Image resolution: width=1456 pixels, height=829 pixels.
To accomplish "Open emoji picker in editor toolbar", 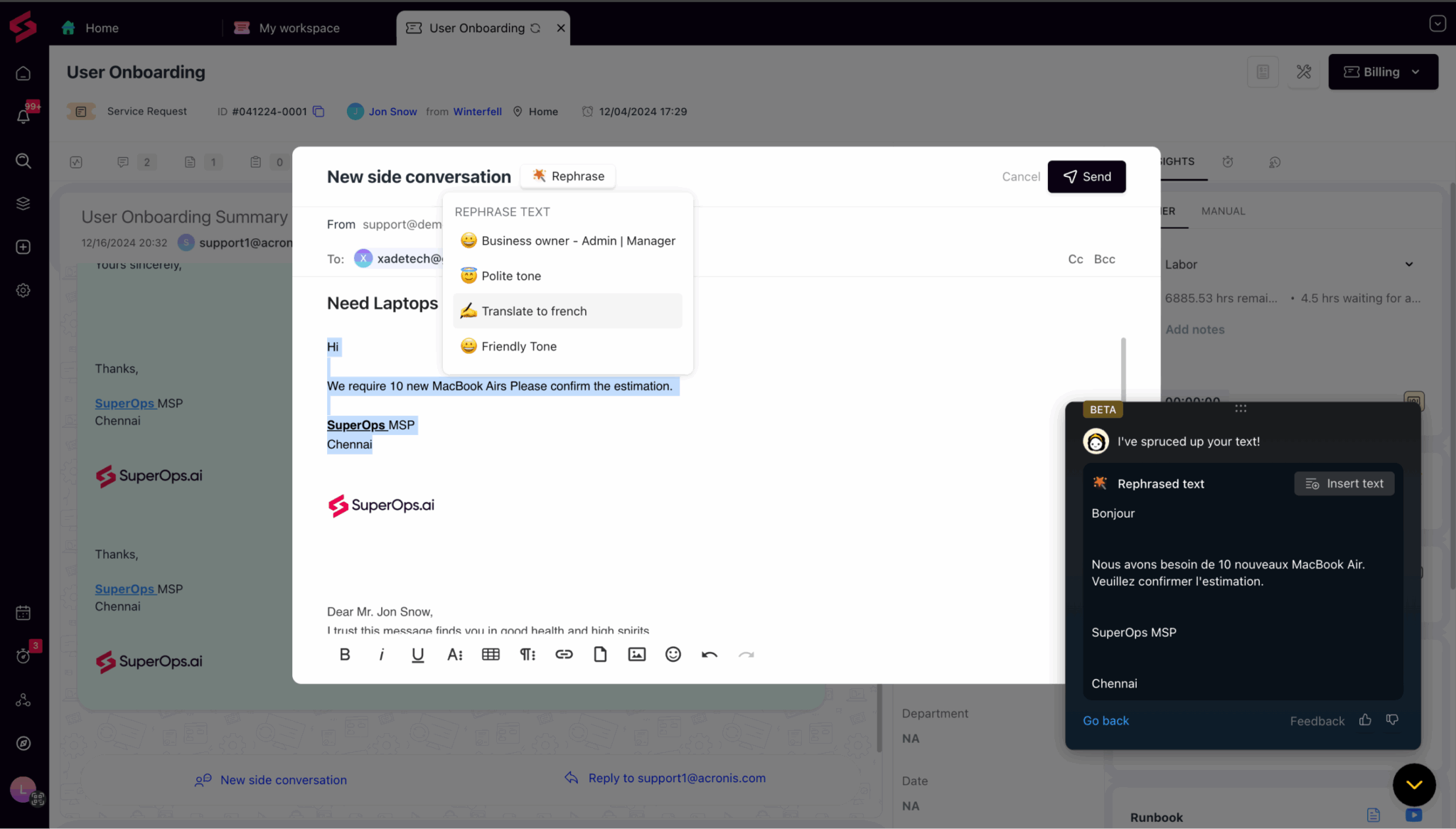I will coord(673,655).
